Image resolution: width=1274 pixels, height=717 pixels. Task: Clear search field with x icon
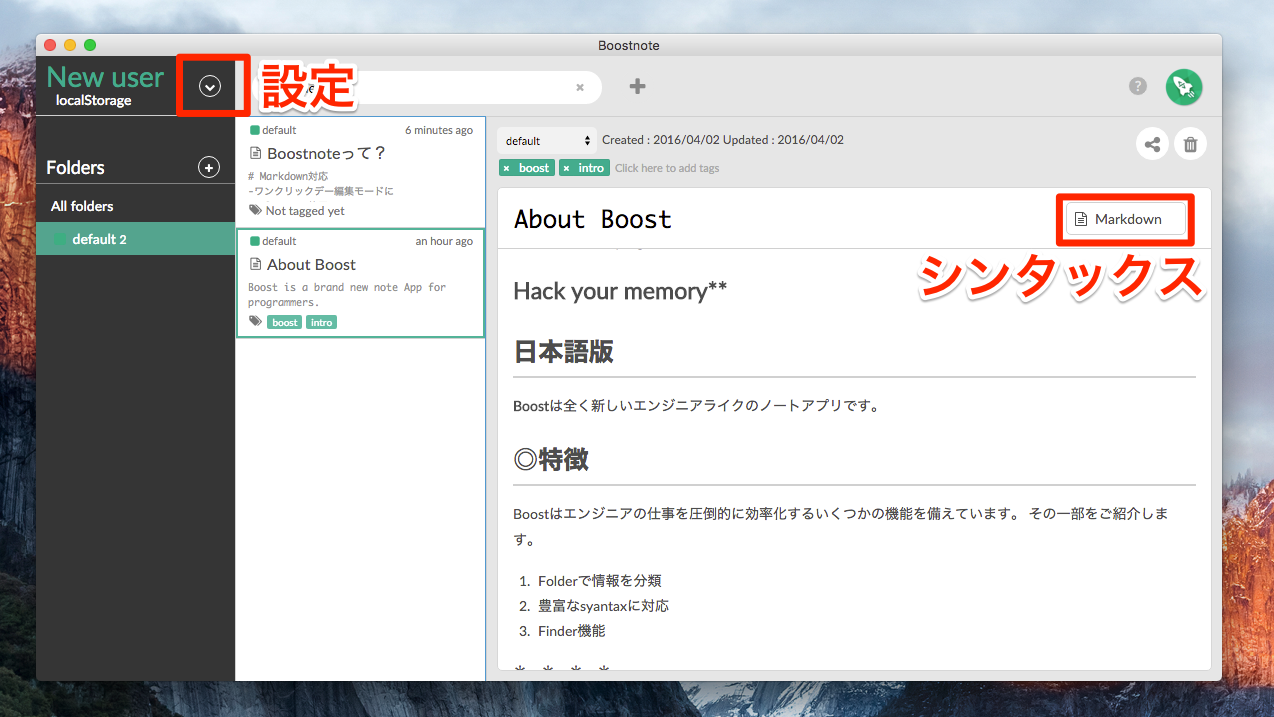(579, 88)
